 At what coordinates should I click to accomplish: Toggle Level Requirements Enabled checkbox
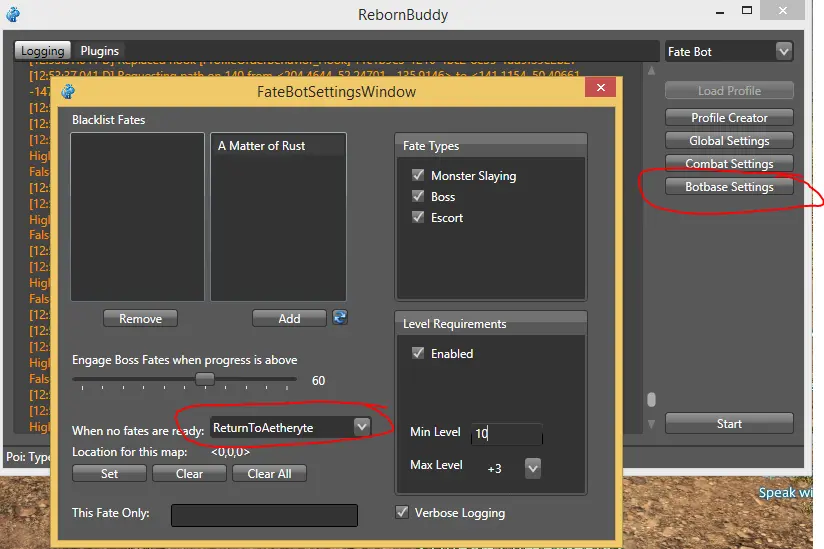point(418,353)
